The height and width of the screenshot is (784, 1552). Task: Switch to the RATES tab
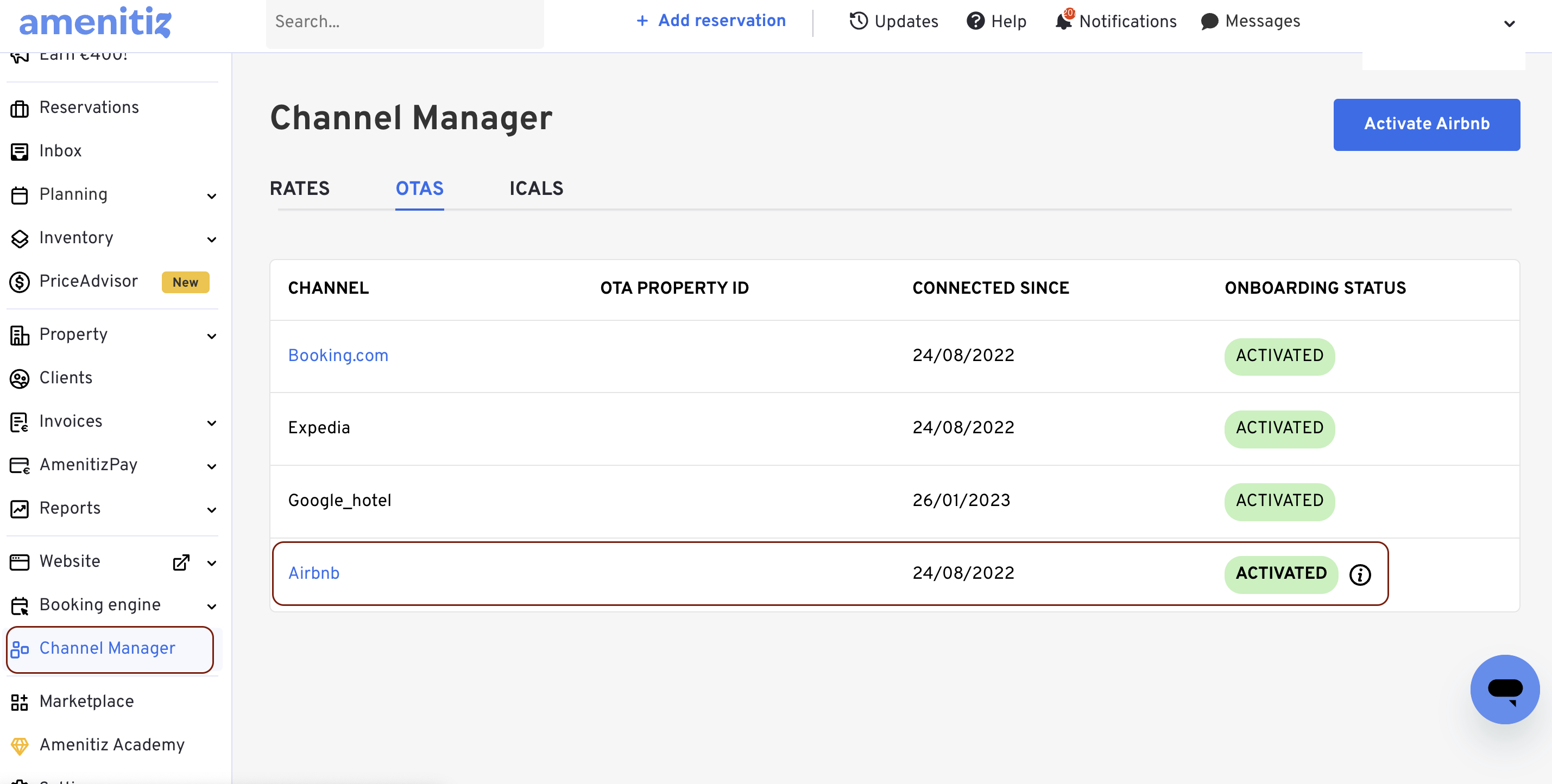point(299,188)
